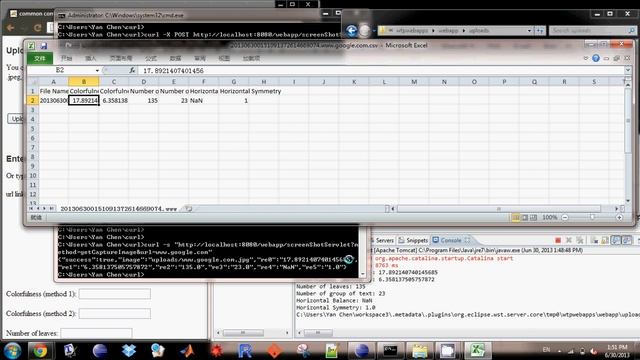
Task: Click the insert new worksheet icon beside the sheet tab
Action: click(x=188, y=209)
